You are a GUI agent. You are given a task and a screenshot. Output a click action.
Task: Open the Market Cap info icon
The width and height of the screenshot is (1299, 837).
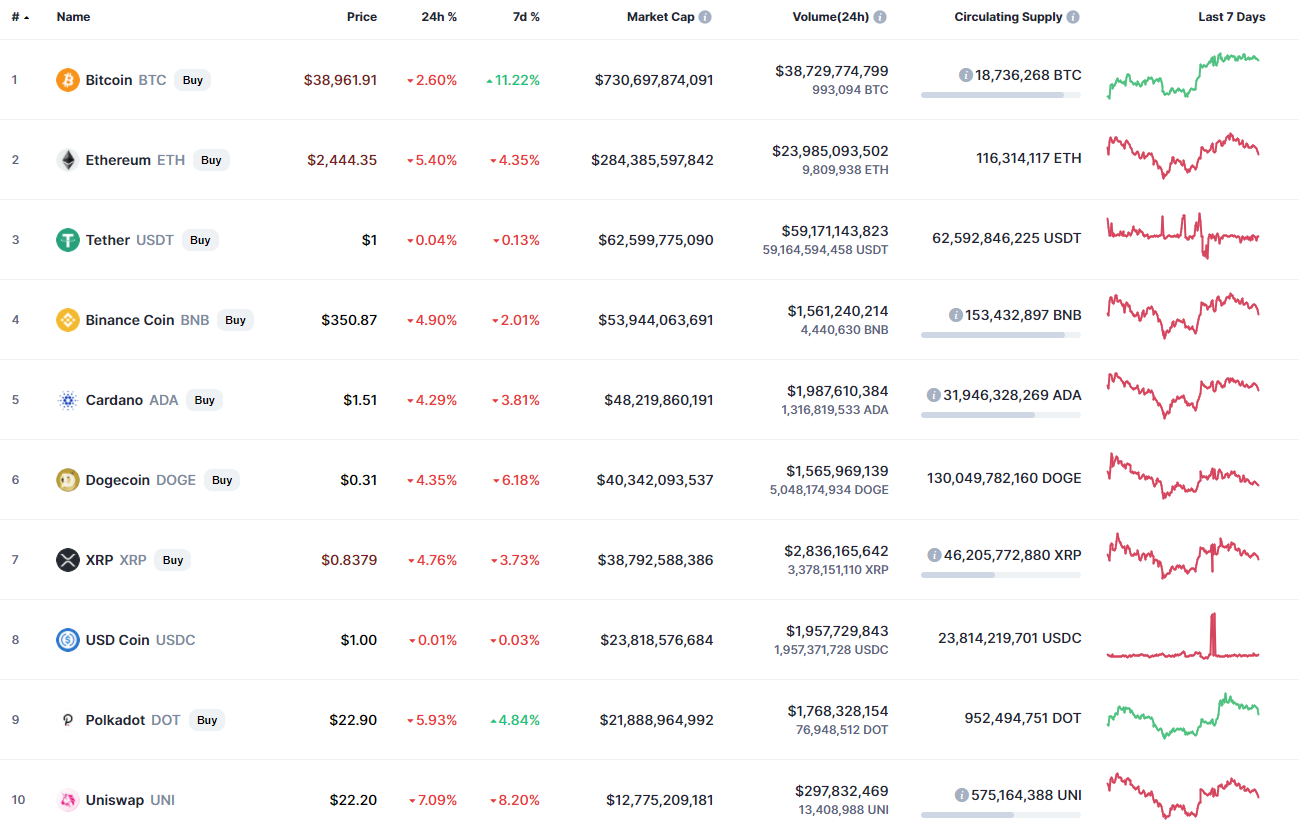tap(705, 17)
